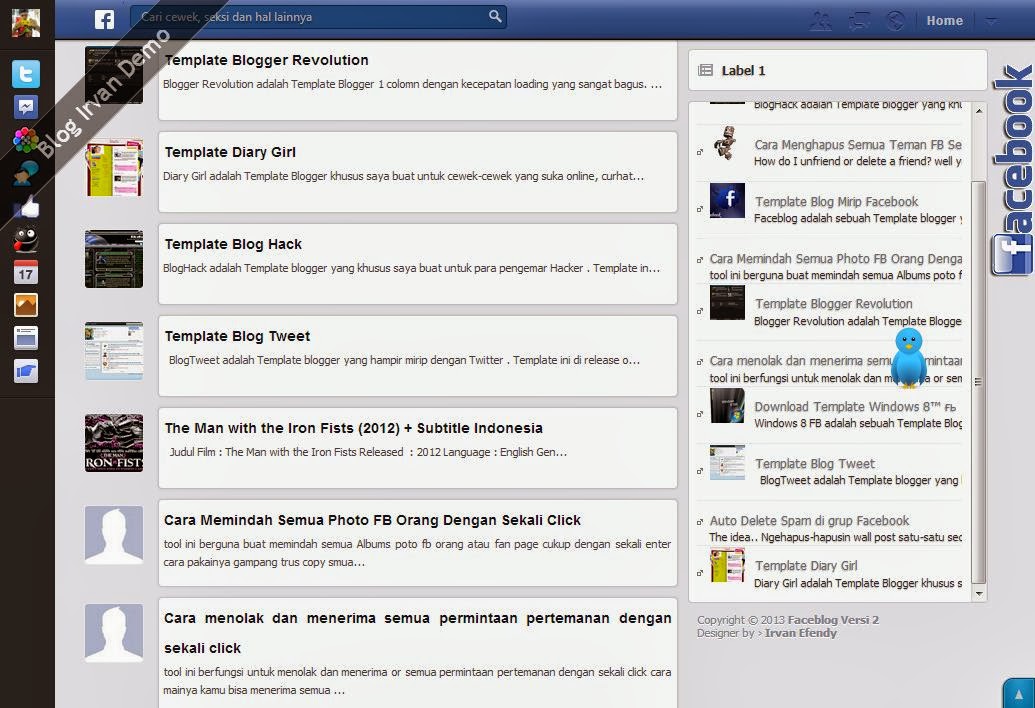Image resolution: width=1035 pixels, height=708 pixels.
Task: Open Cara menolak dan menerima post title
Action: [x=417, y=633]
